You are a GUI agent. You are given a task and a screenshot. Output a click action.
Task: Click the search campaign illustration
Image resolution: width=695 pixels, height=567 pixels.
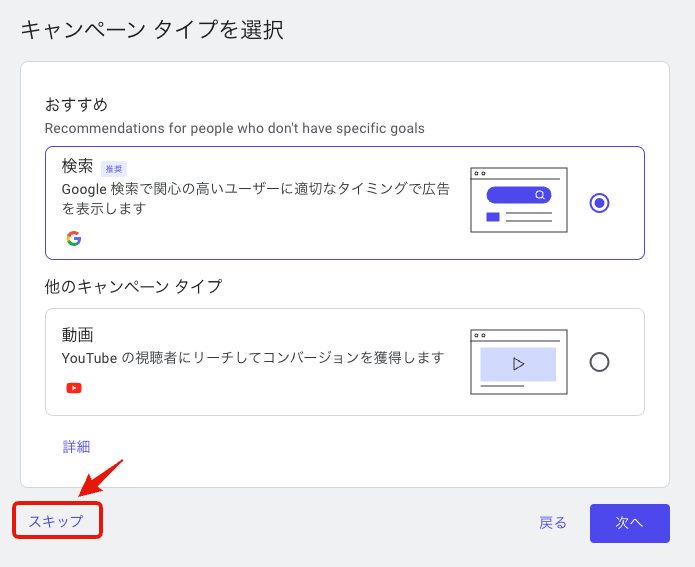pyautogui.click(x=519, y=200)
